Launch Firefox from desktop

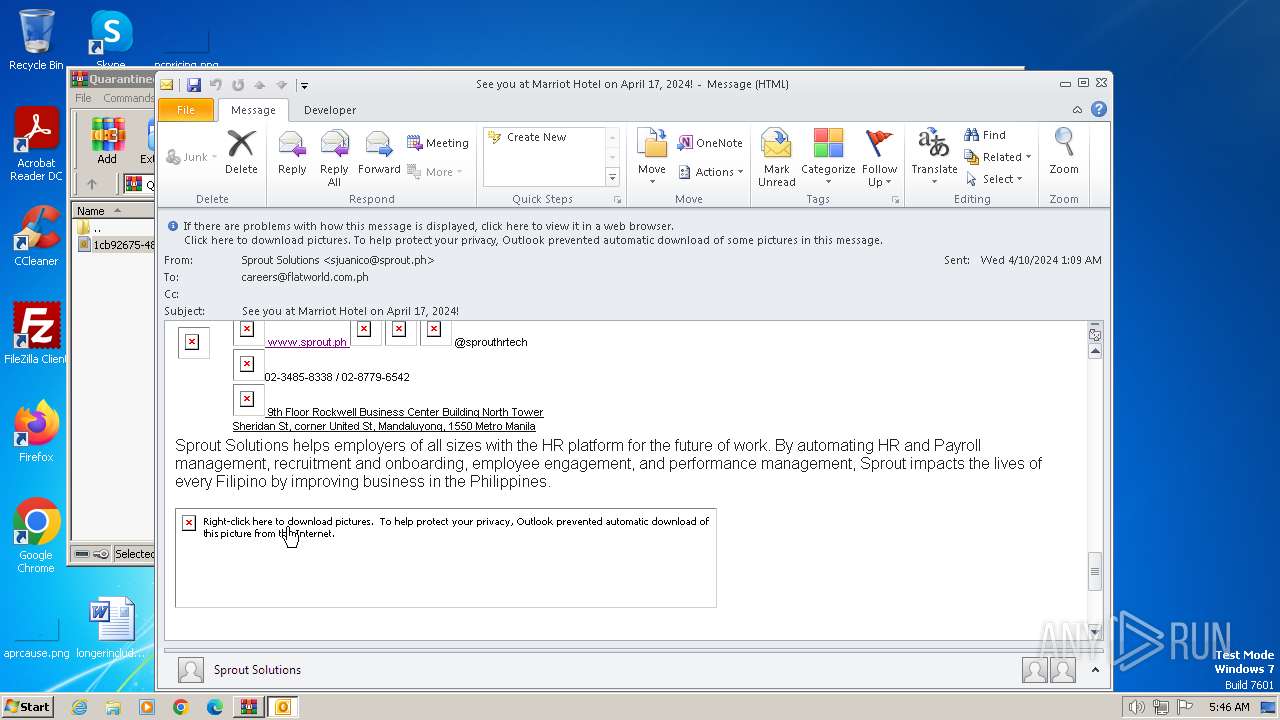pyautogui.click(x=36, y=432)
